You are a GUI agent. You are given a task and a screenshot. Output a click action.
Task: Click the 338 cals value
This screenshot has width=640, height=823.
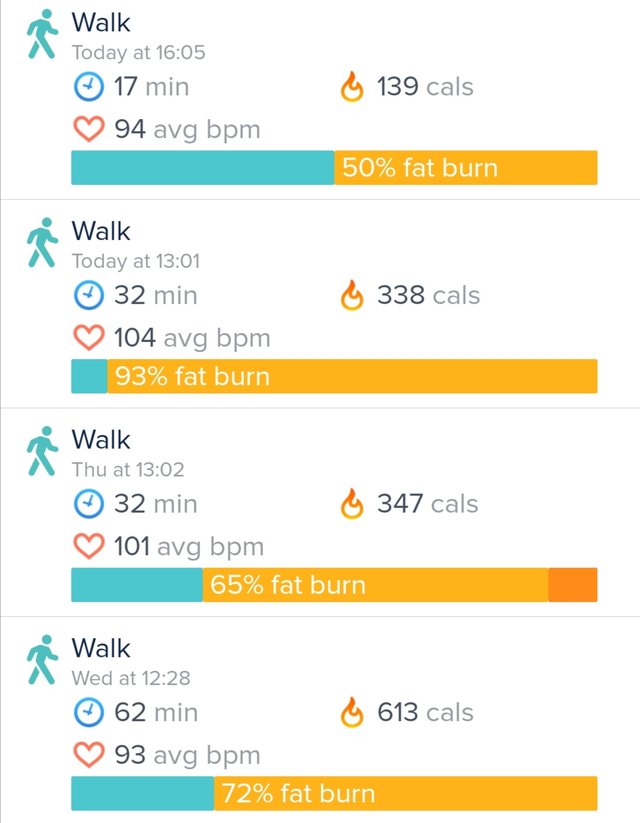pos(428,295)
